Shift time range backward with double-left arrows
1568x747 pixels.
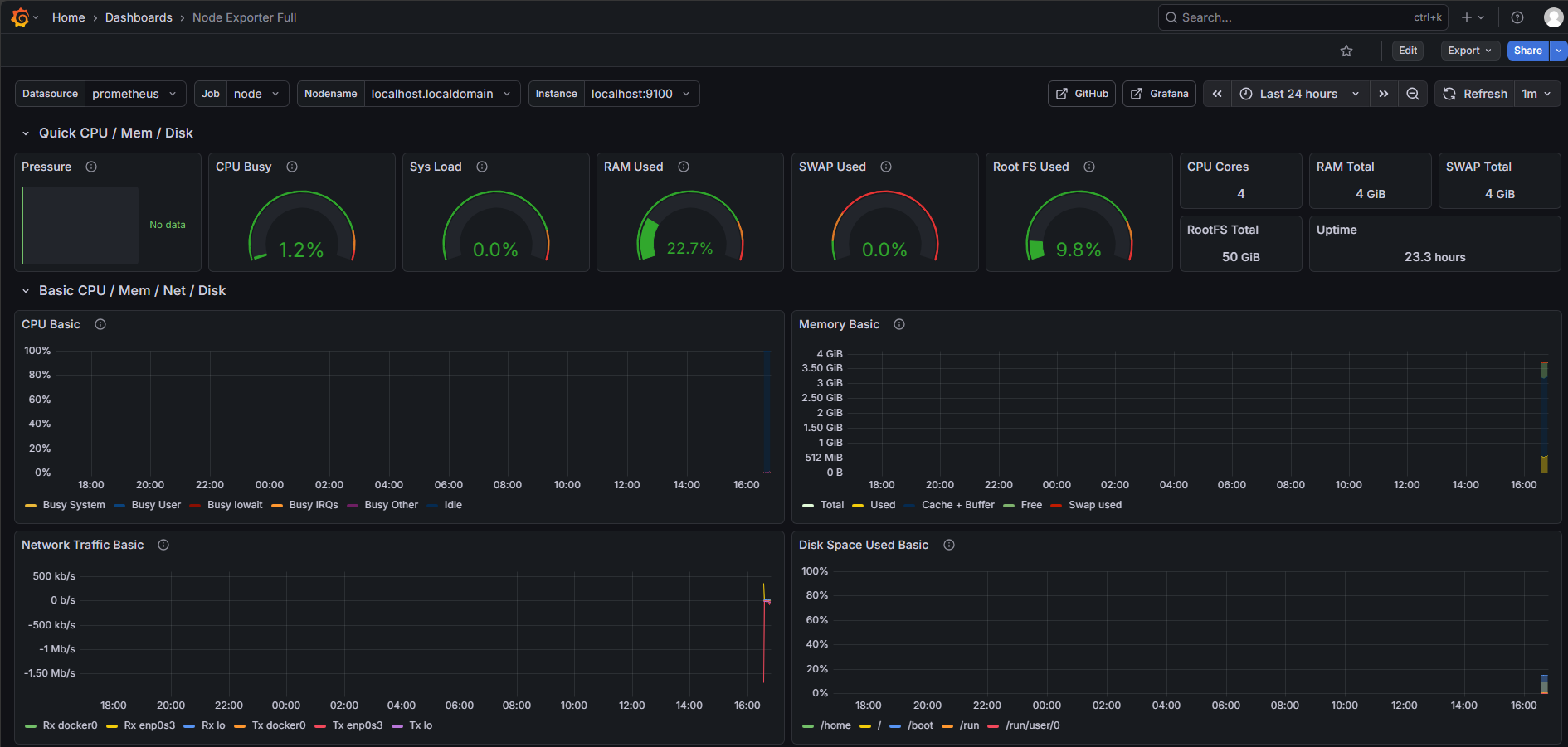coord(1217,94)
